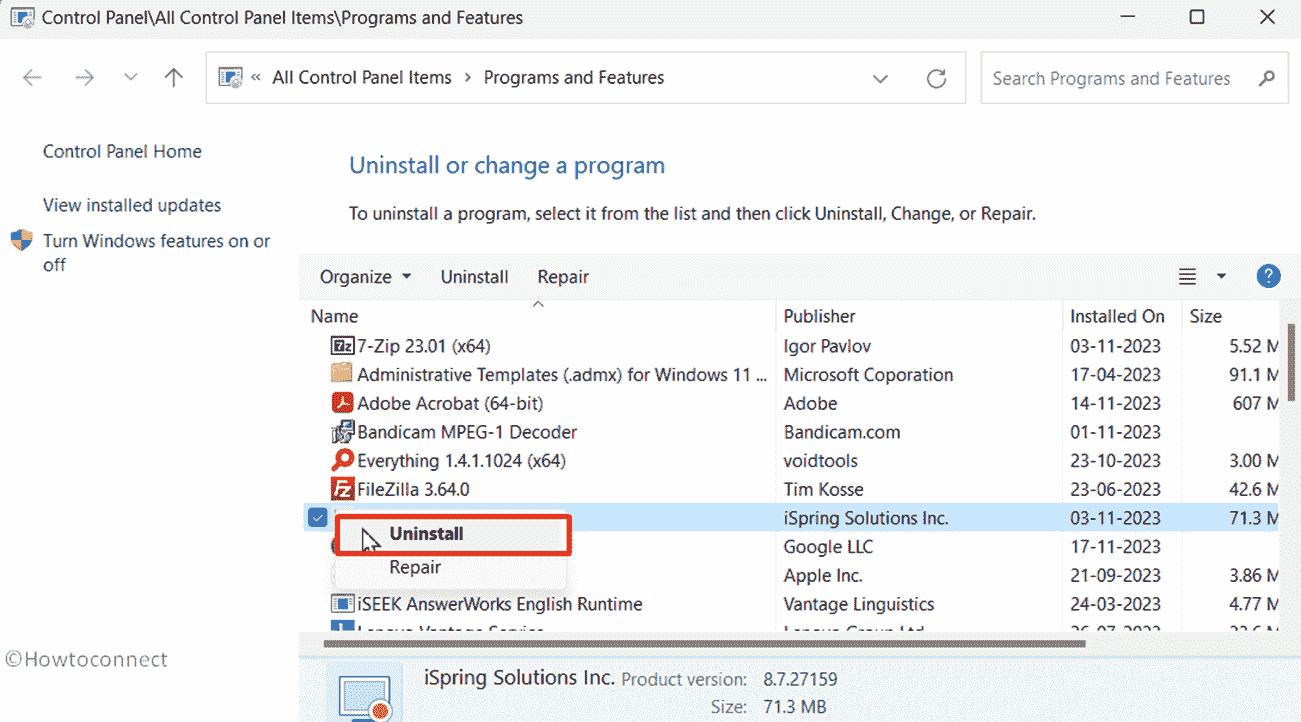Open Control Panel Home link
Screen dimensions: 1301x722
click(122, 152)
